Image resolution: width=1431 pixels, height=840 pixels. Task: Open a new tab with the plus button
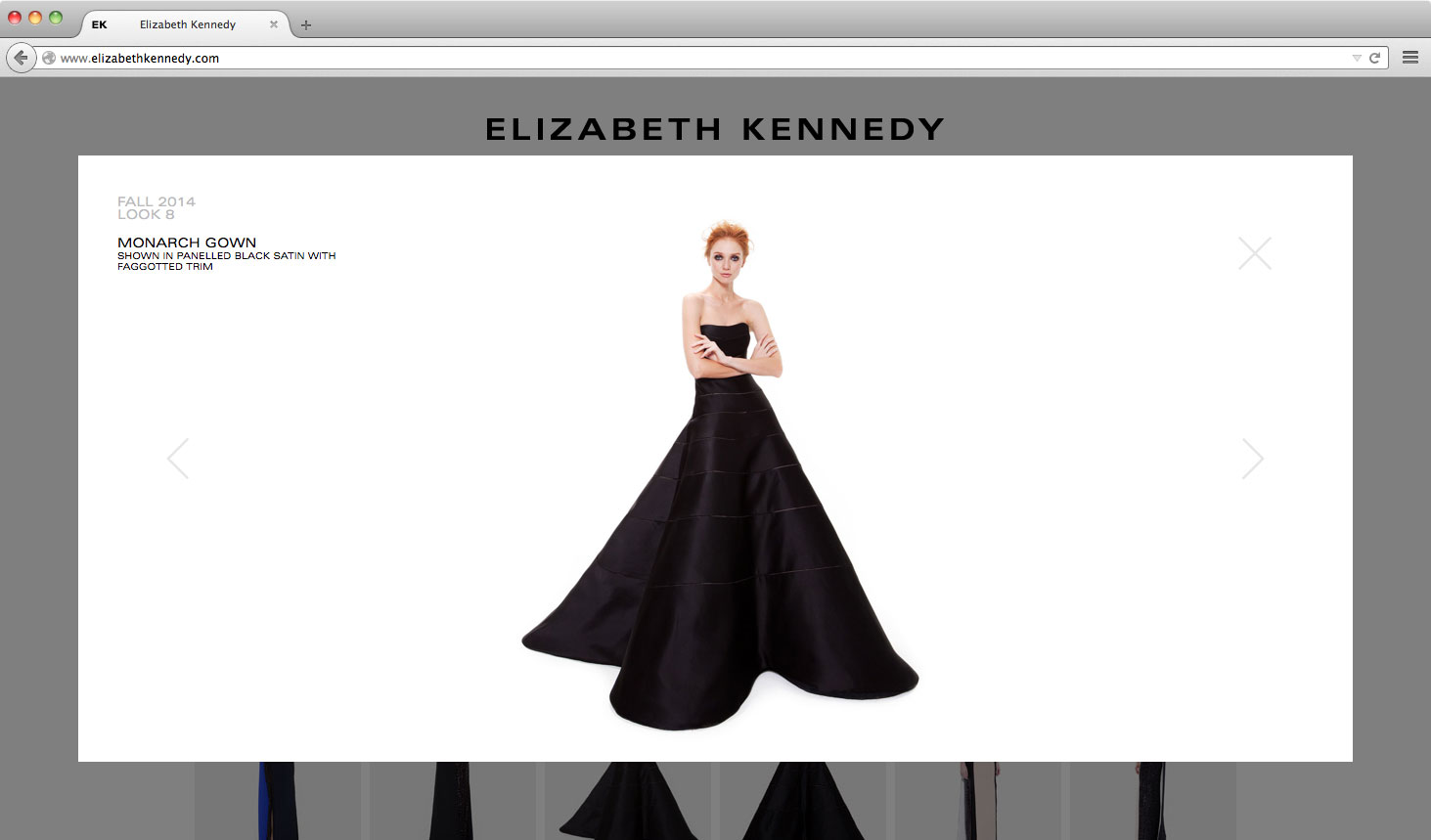(x=306, y=25)
